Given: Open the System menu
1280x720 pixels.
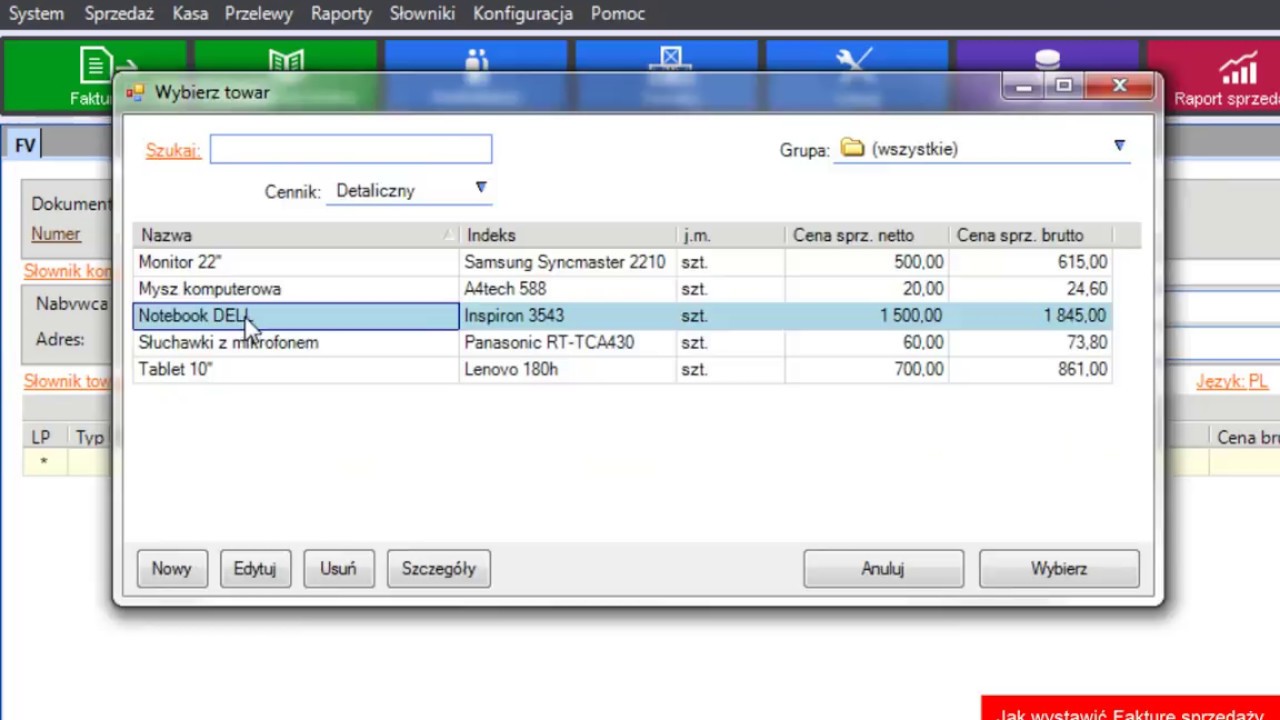Looking at the screenshot, I should tap(36, 14).
